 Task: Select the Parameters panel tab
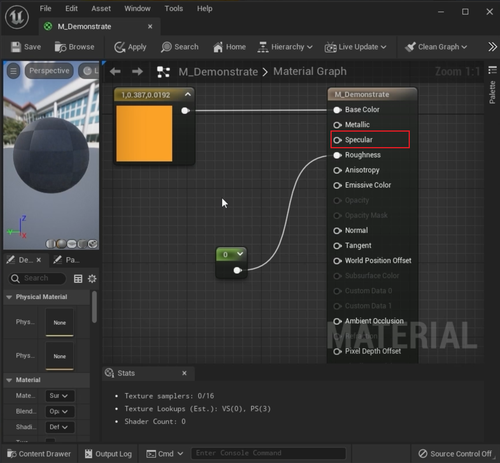click(x=67, y=260)
